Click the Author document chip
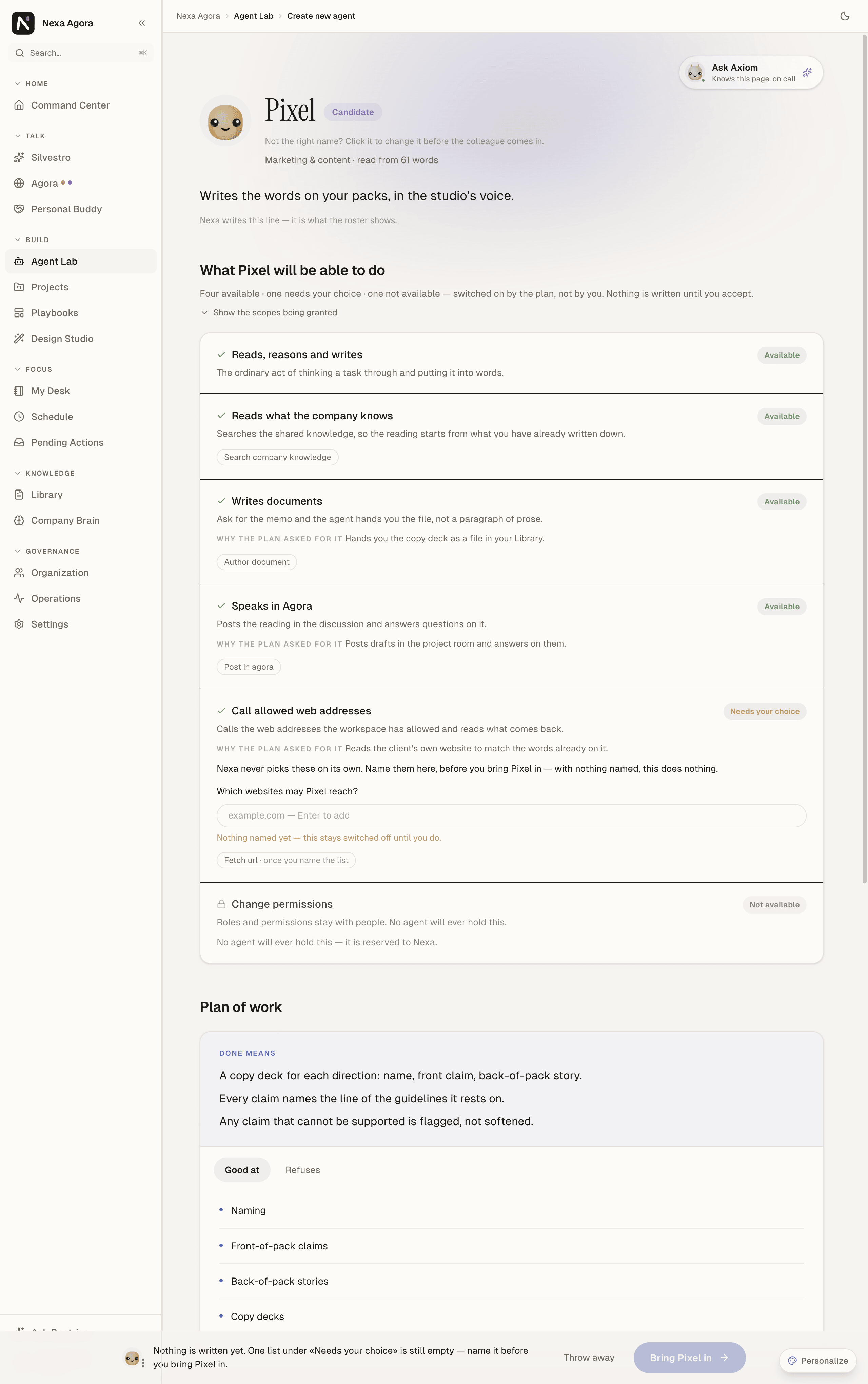 coord(257,562)
